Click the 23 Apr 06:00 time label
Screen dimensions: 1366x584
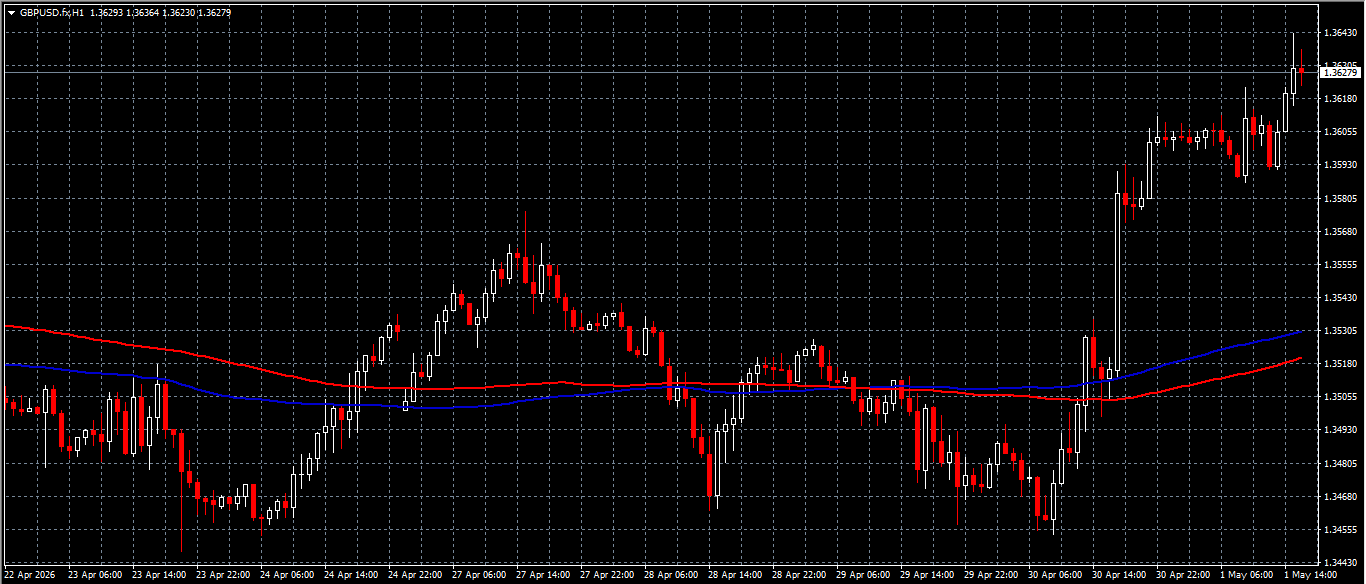[x=96, y=576]
